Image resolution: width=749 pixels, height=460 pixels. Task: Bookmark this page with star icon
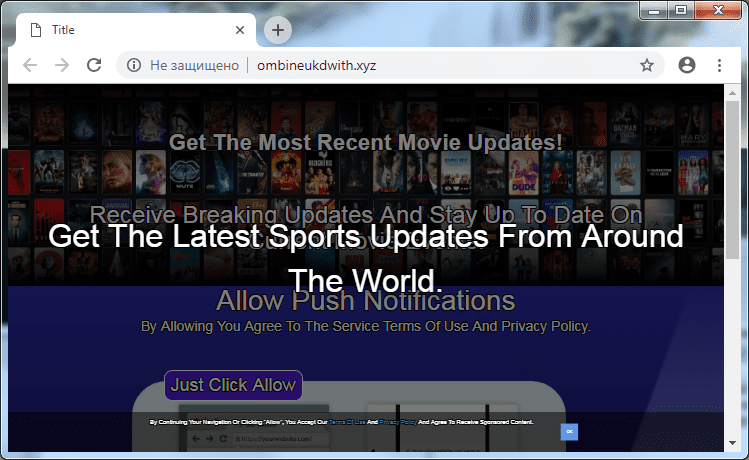pos(647,65)
